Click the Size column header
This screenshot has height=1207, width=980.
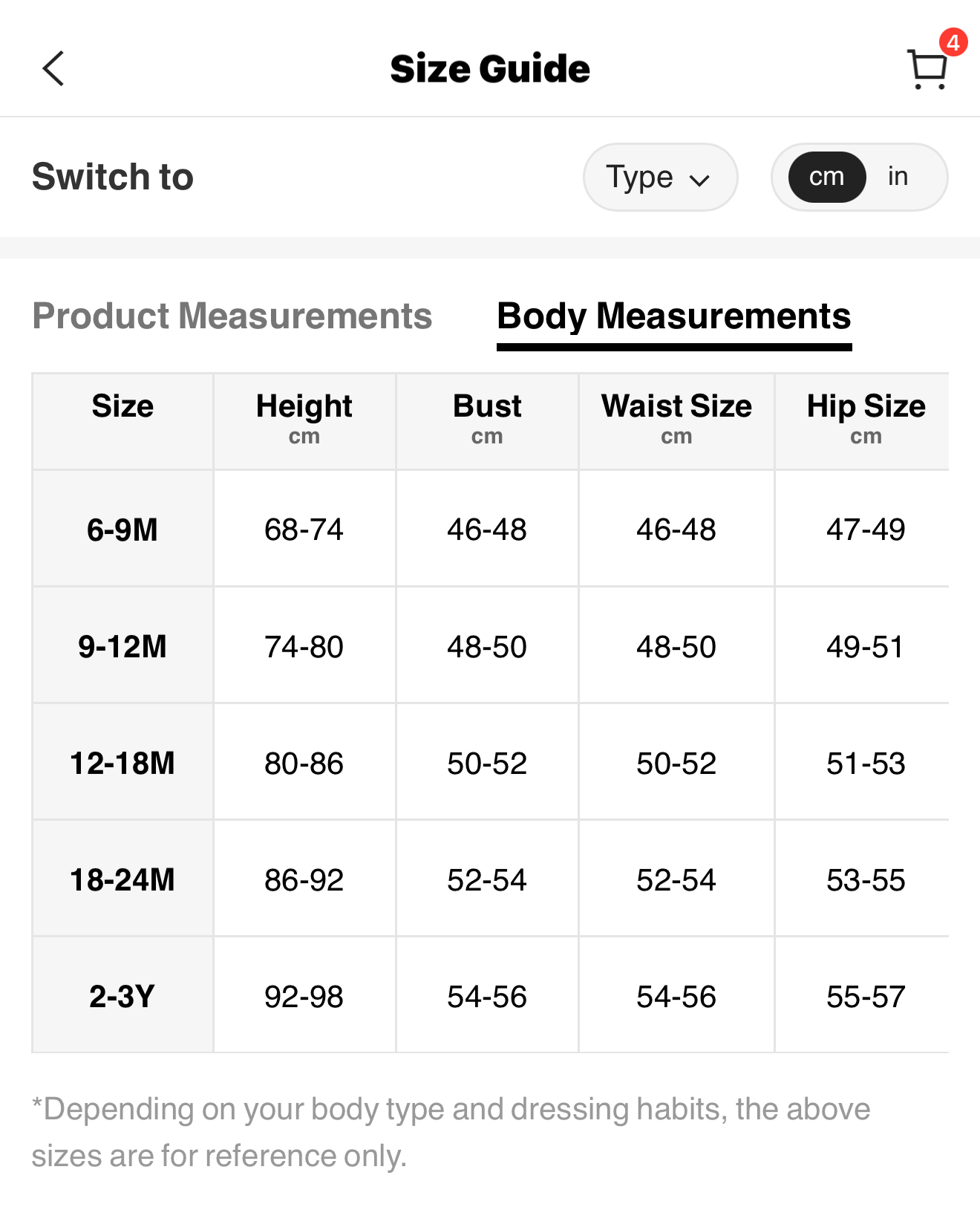click(x=122, y=407)
